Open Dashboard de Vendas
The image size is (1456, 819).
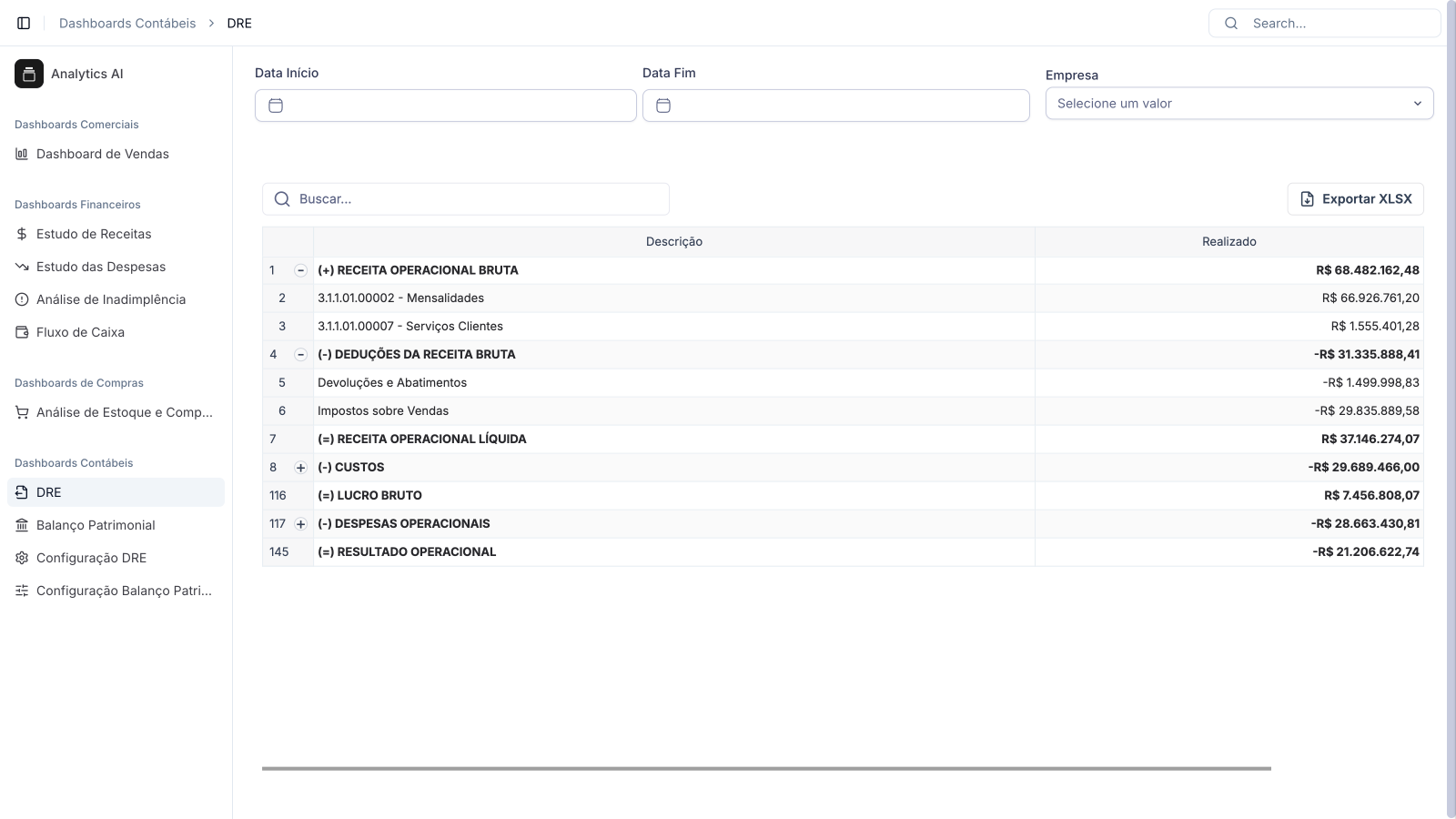click(102, 154)
